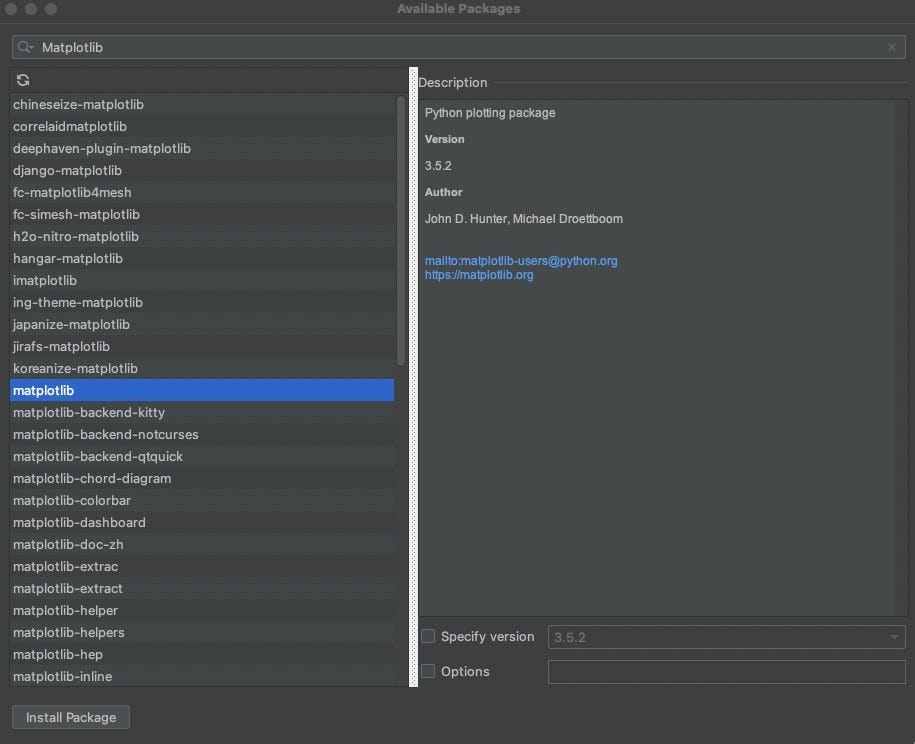Click the Install Package button

click(x=71, y=717)
